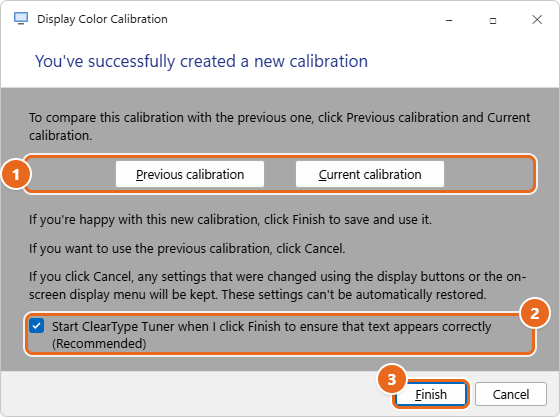Click the Display Color Calibration monitor icon
The image size is (560, 418).
[x=21, y=18]
